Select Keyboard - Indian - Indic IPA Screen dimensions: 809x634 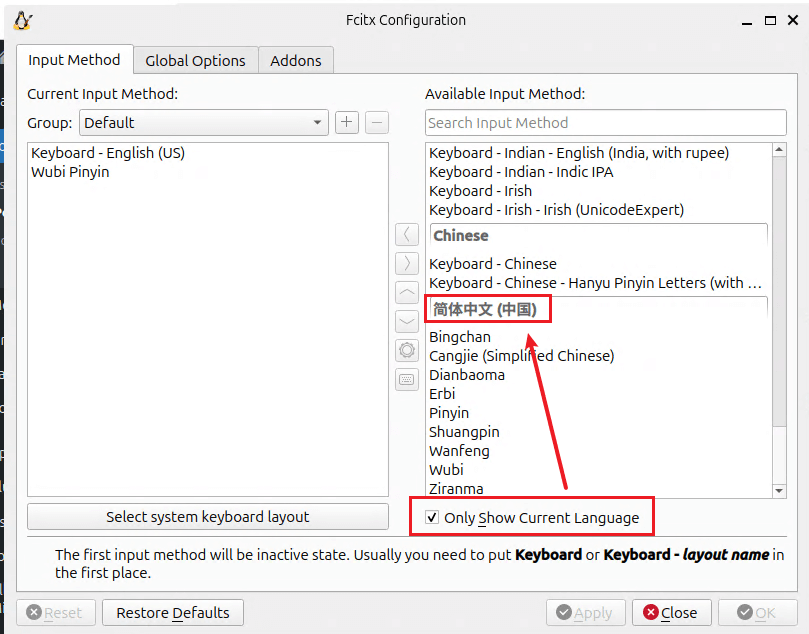tap(600, 172)
